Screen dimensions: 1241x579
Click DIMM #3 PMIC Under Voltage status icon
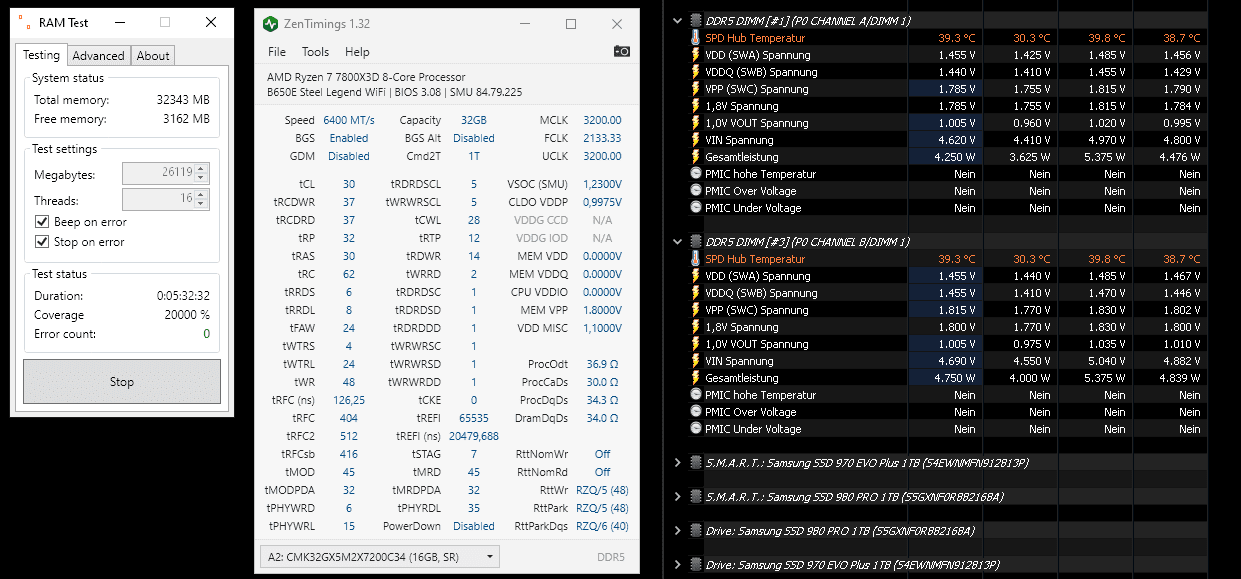(x=695, y=429)
